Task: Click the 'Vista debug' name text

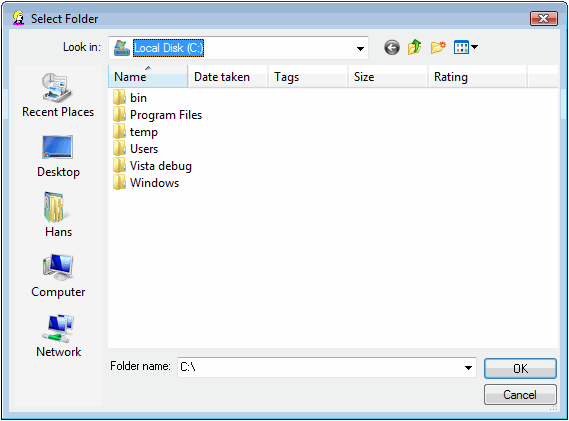Action: 161,166
